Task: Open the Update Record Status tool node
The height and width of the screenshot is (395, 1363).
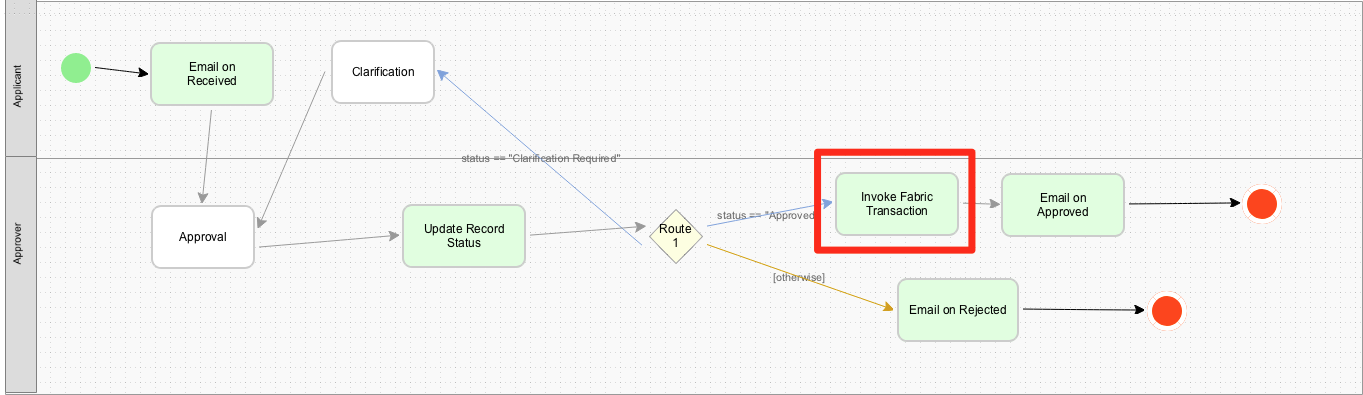Action: [464, 236]
